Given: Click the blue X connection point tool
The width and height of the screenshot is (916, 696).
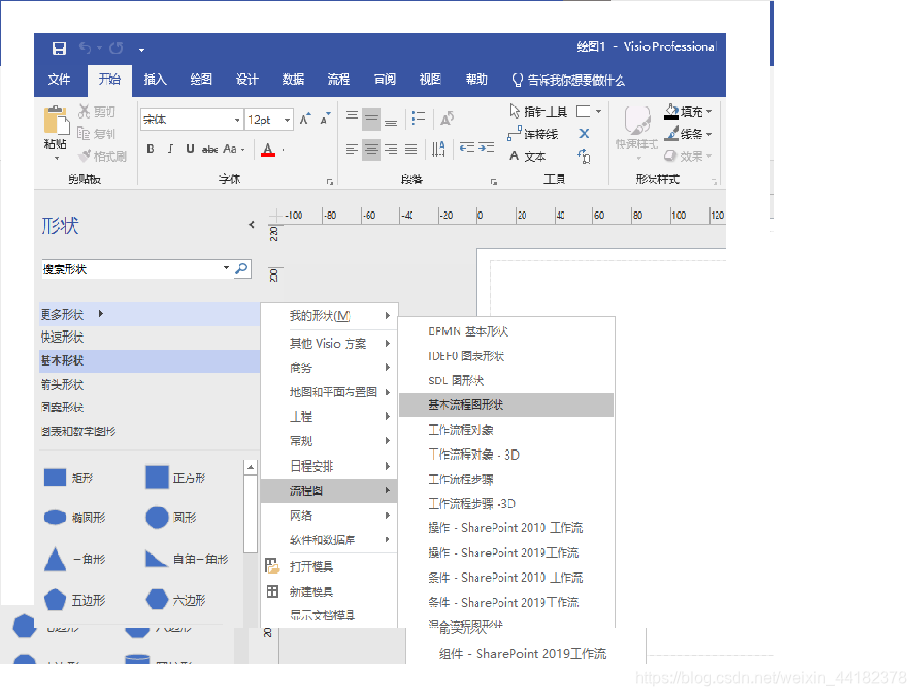Looking at the screenshot, I should tap(584, 134).
